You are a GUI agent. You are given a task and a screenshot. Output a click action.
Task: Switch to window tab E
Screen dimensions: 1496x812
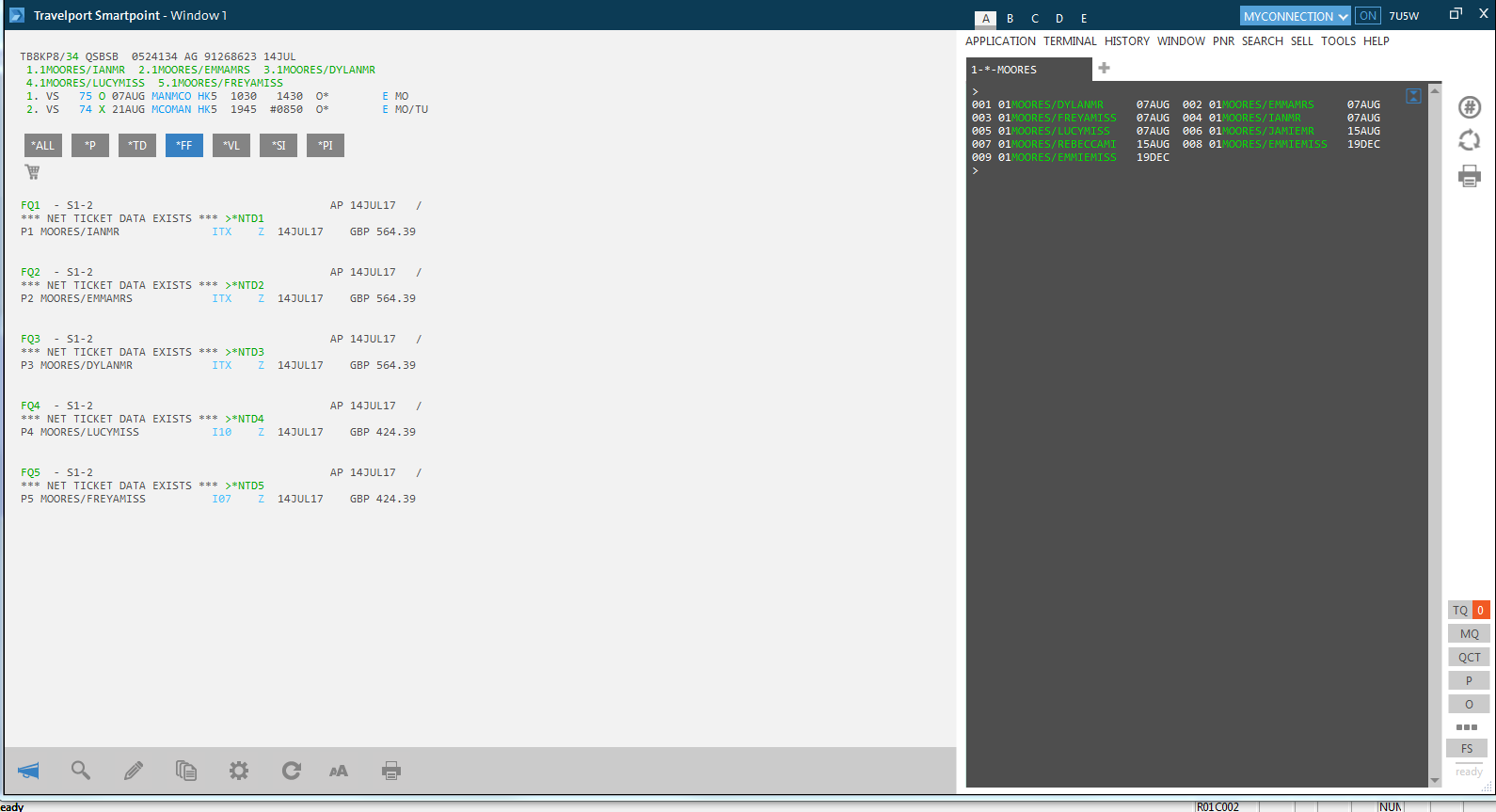pos(1084,19)
